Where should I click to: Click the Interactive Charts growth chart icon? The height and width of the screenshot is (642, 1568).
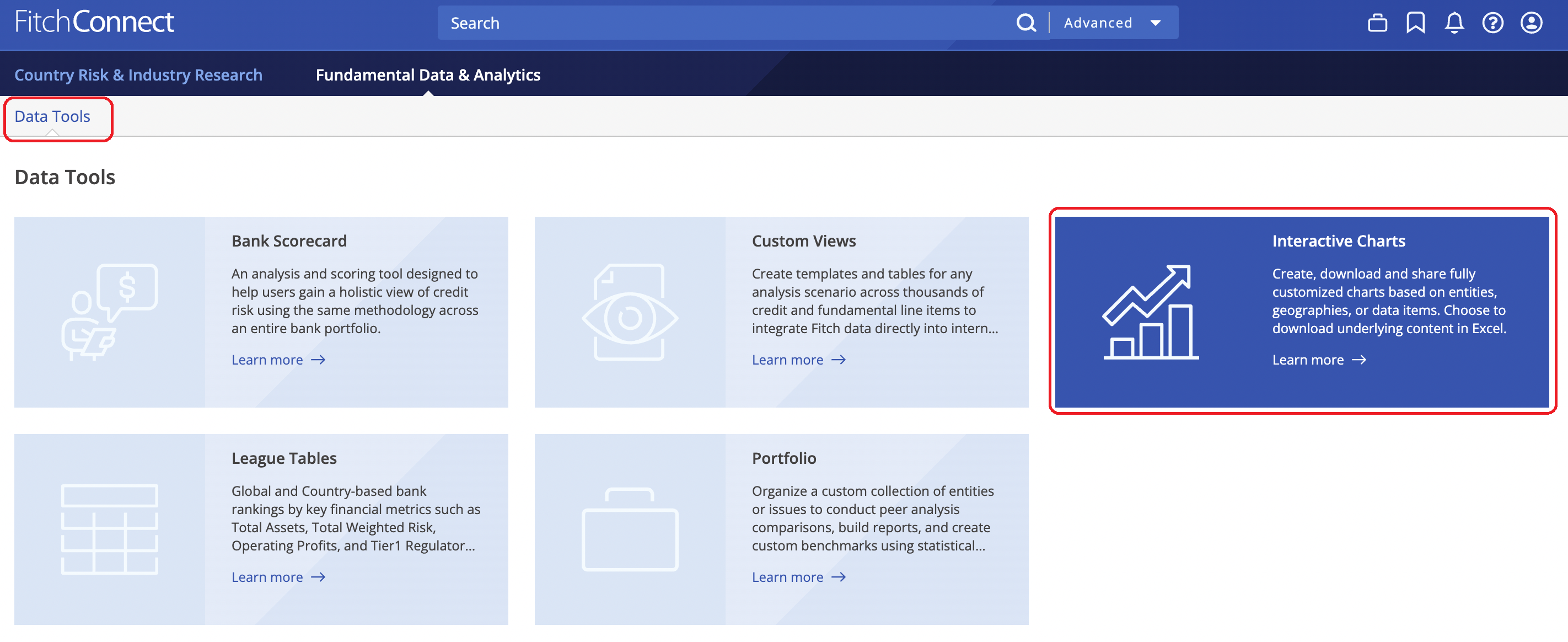coord(1150,312)
